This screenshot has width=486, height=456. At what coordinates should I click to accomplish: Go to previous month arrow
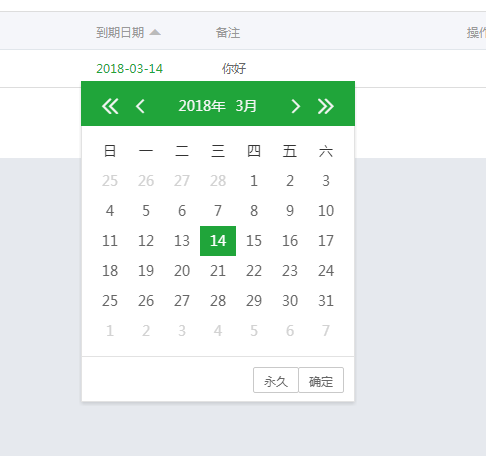[x=140, y=106]
